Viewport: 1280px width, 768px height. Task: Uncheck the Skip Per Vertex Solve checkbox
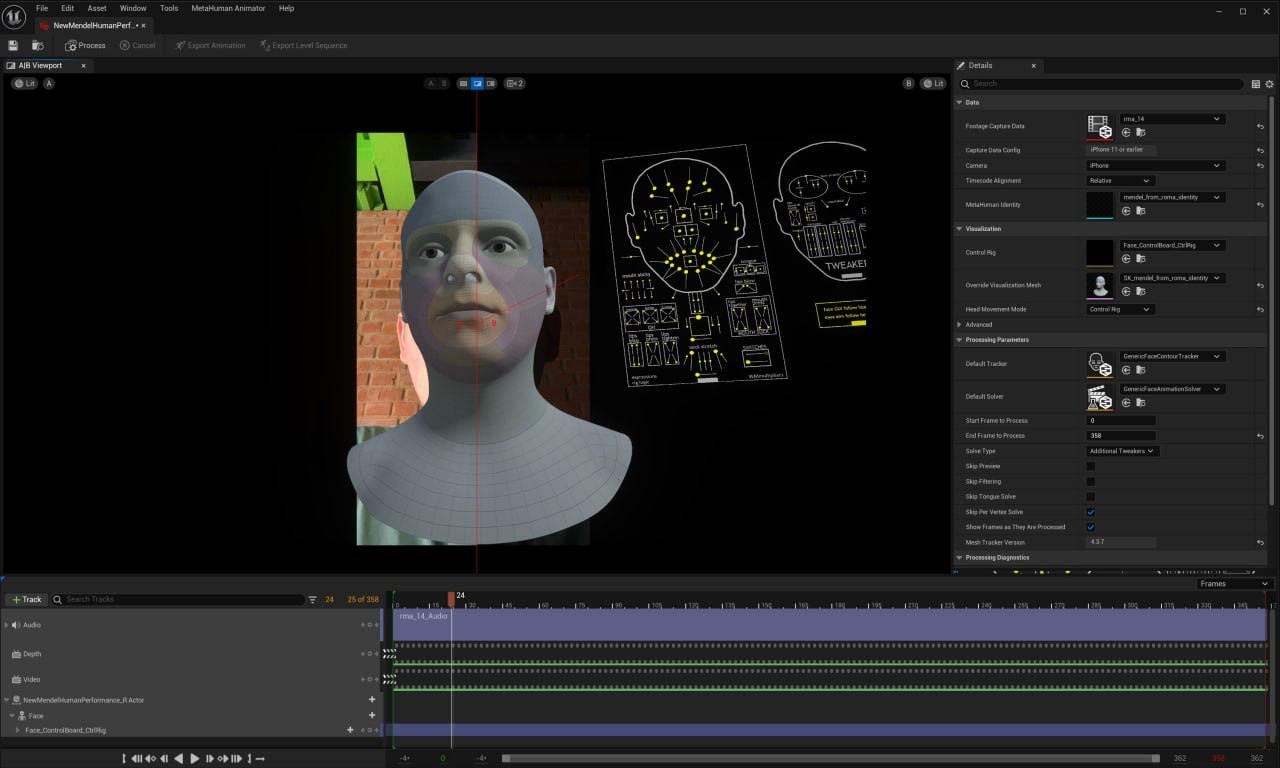tap(1090, 512)
